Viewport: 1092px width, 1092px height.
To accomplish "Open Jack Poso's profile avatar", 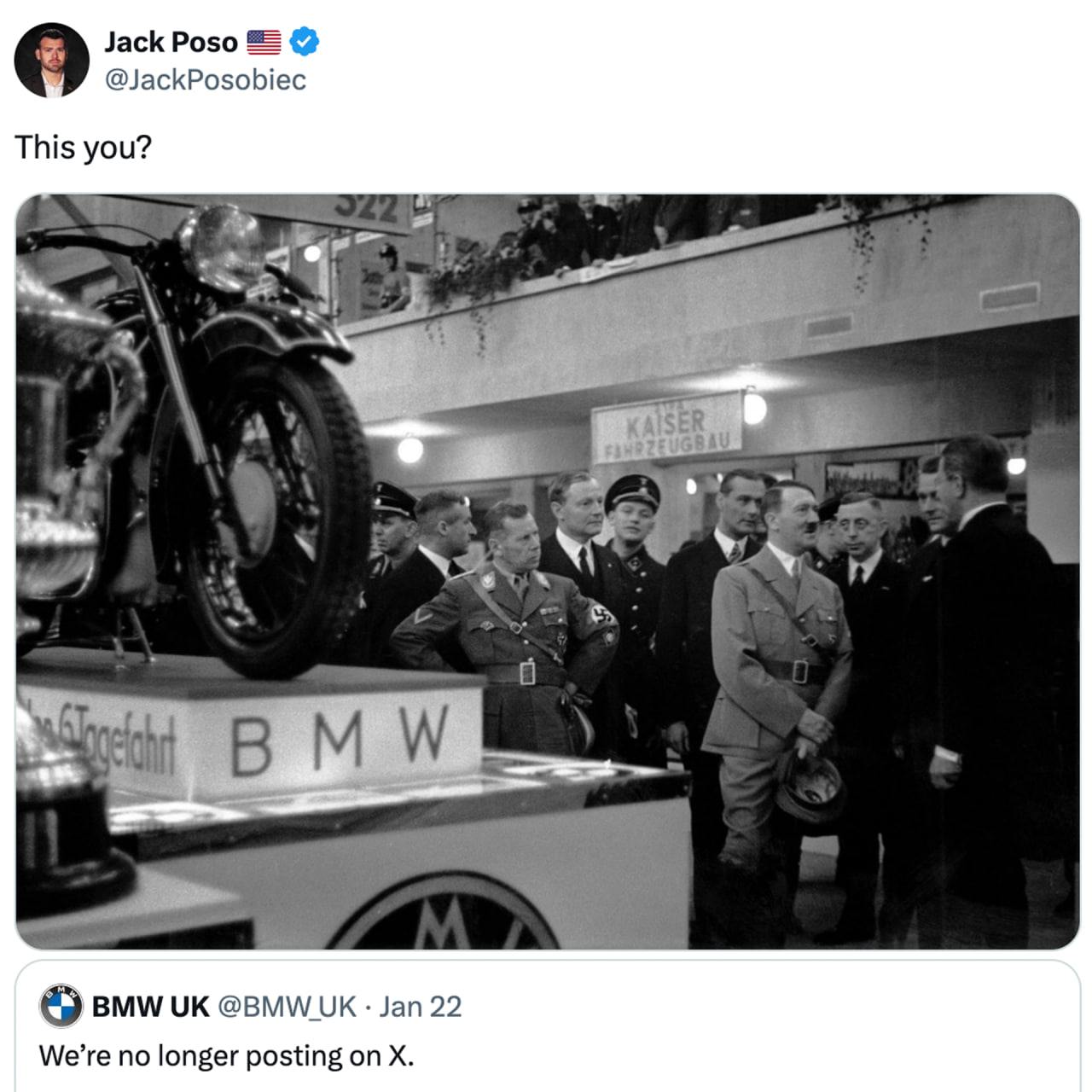I will coord(51,60).
